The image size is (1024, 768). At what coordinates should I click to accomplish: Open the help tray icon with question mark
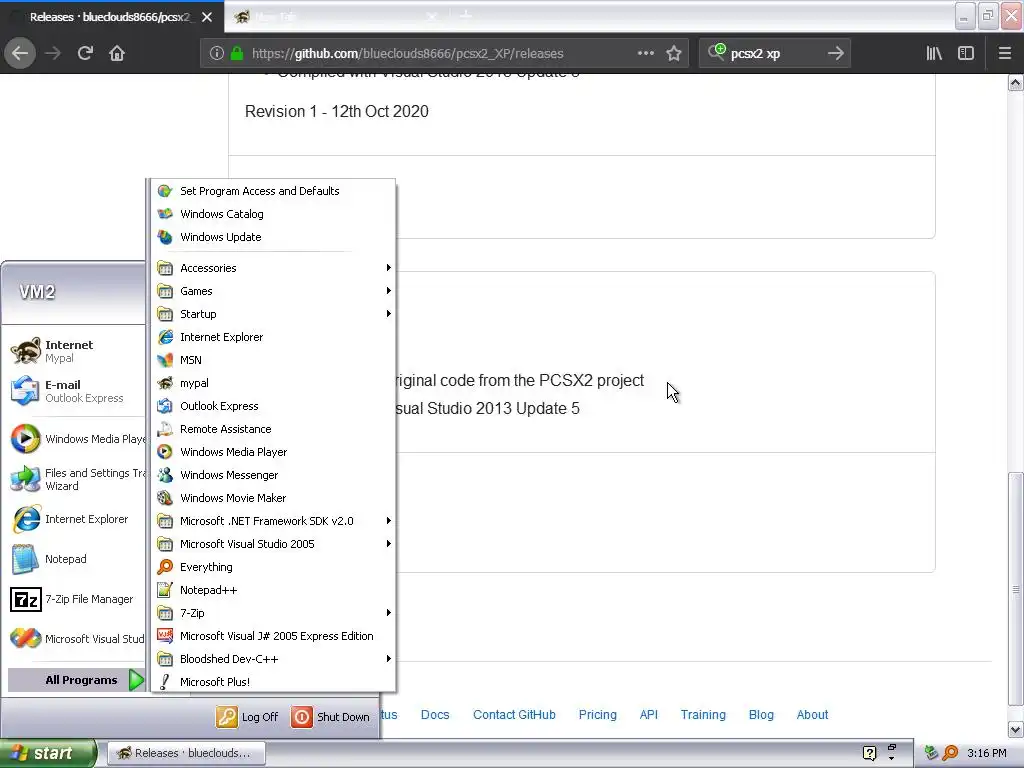pos(869,753)
